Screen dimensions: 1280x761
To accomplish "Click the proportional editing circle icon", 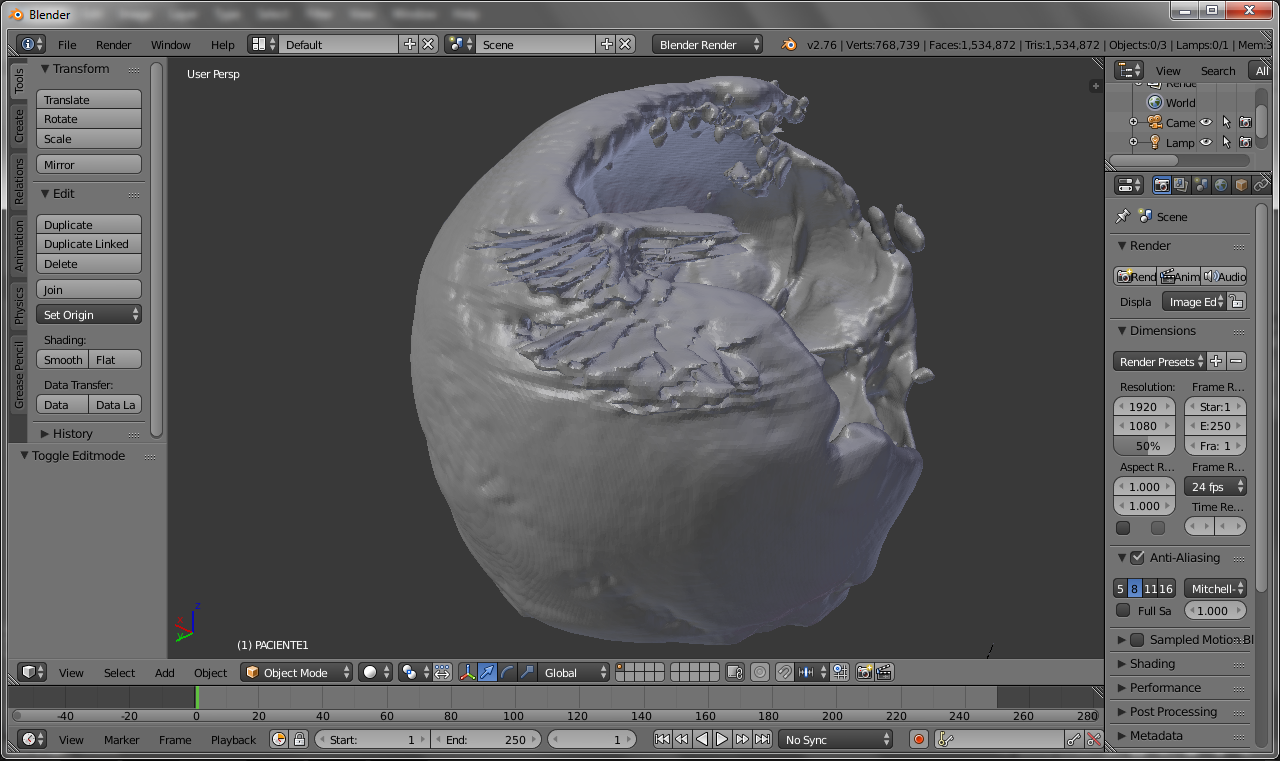I will [x=760, y=673].
